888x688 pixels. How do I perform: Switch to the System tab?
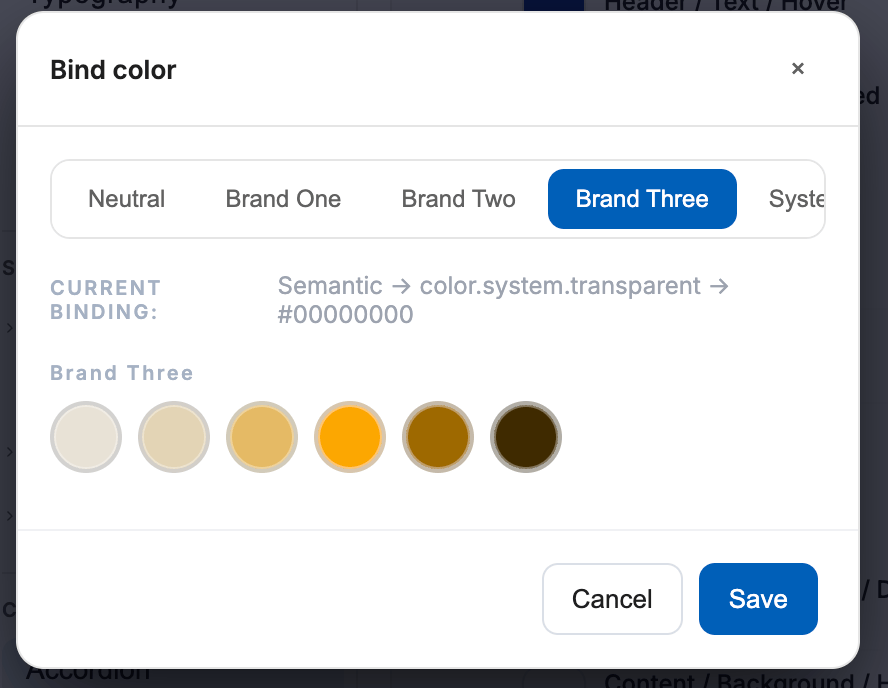(x=799, y=199)
